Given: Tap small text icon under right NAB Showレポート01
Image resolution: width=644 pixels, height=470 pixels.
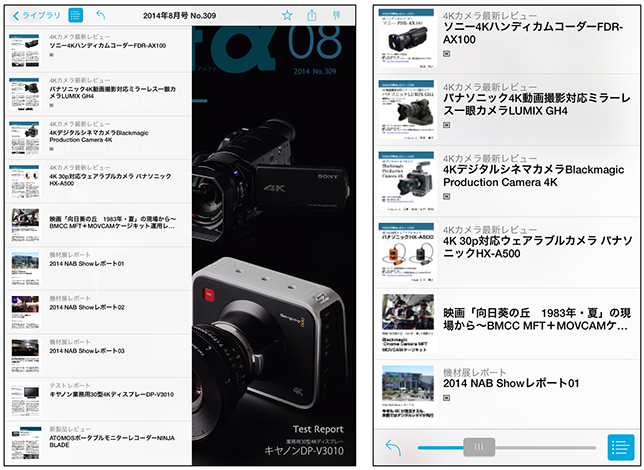Looking at the screenshot, I should click(447, 398).
